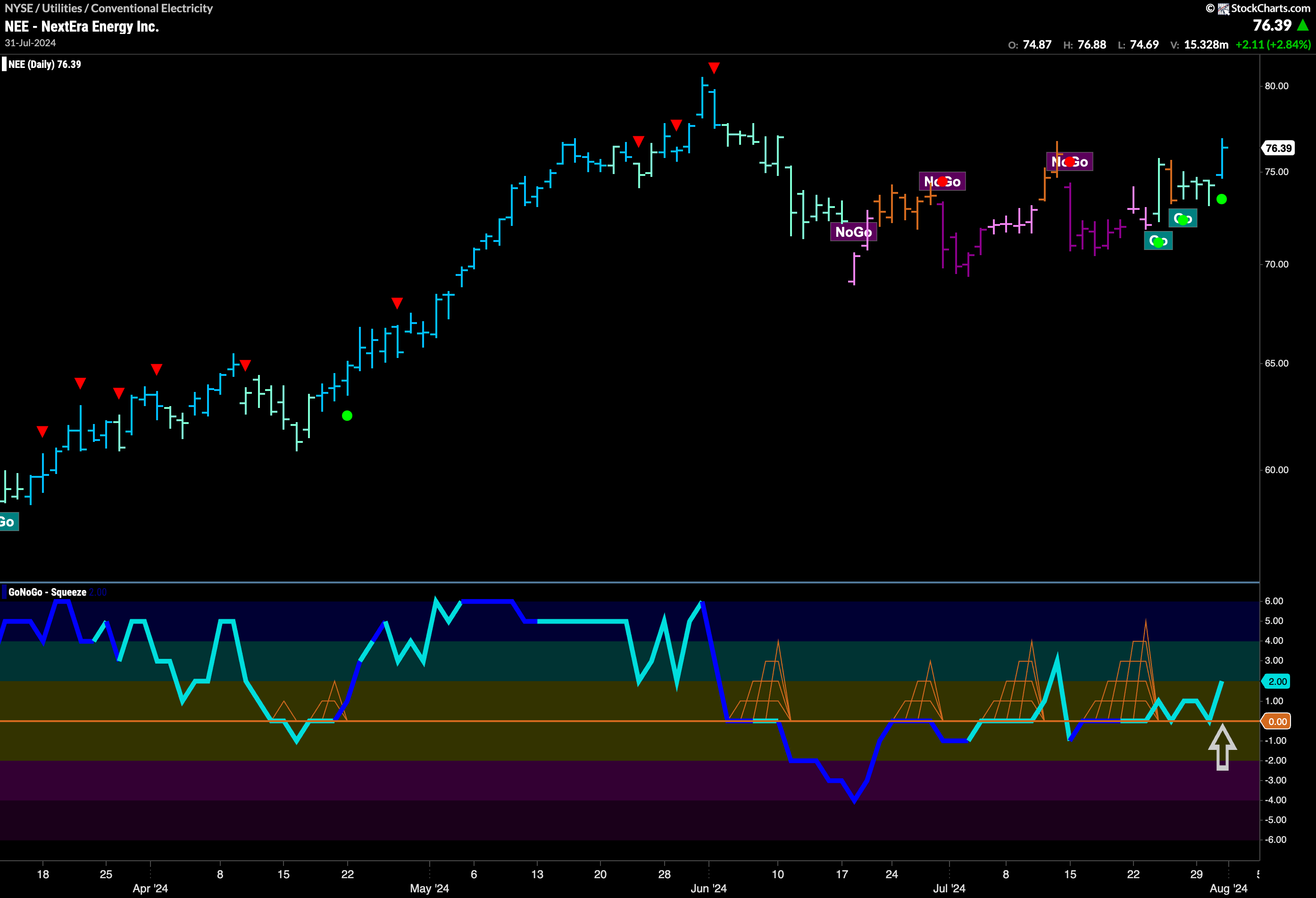The height and width of the screenshot is (898, 1316).
Task: Click the oscillator's lowest point near -4.00
Action: pyautogui.click(x=855, y=800)
